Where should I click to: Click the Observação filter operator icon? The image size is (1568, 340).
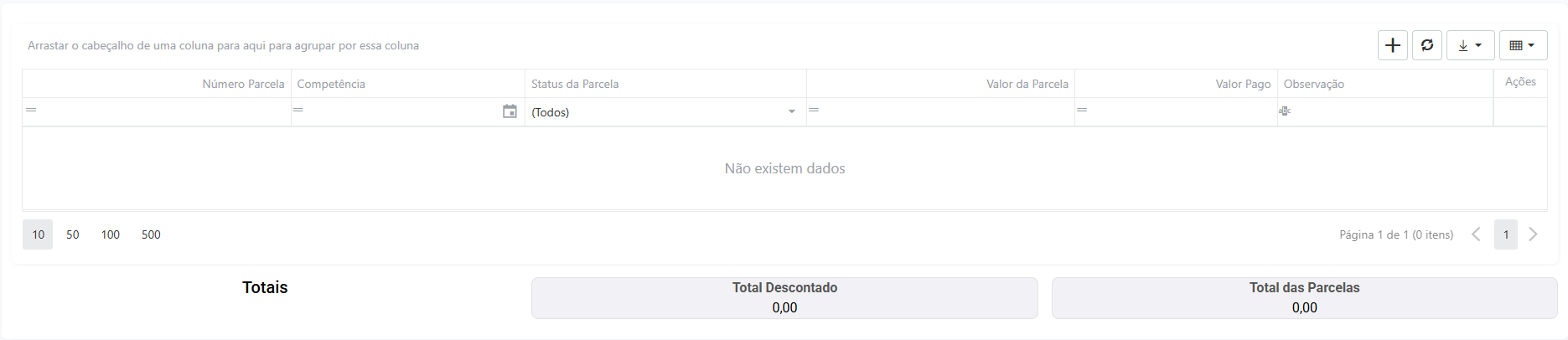(x=1285, y=111)
